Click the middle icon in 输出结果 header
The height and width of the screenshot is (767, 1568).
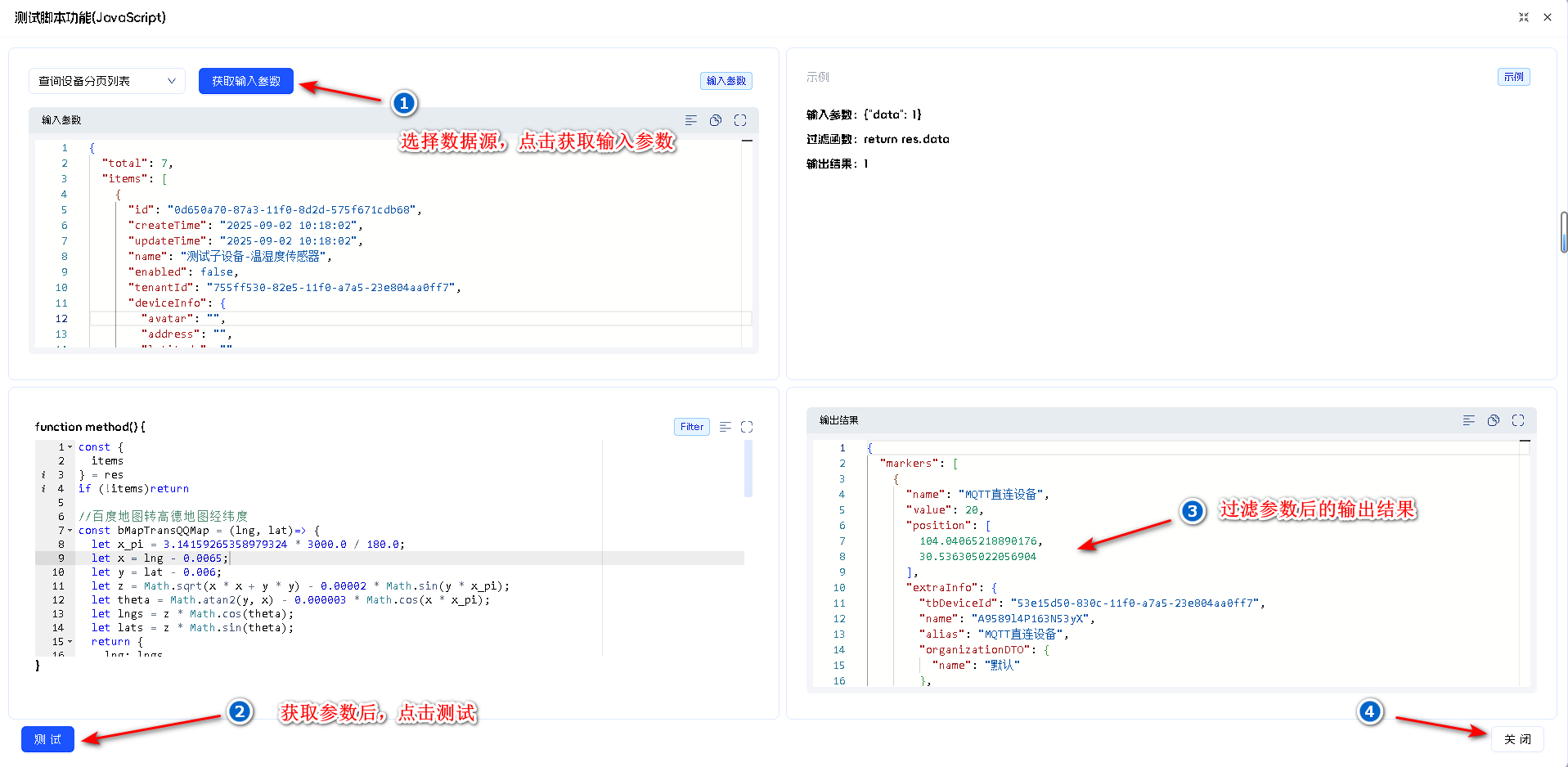click(1494, 420)
